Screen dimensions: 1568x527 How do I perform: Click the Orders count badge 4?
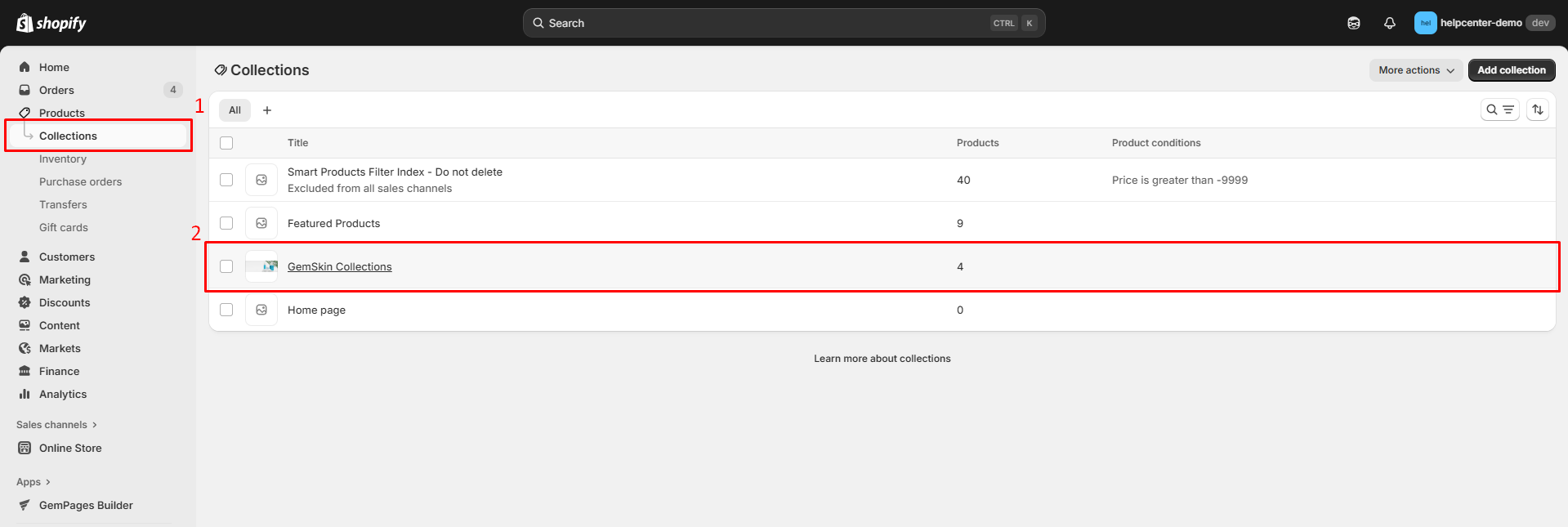tap(173, 90)
